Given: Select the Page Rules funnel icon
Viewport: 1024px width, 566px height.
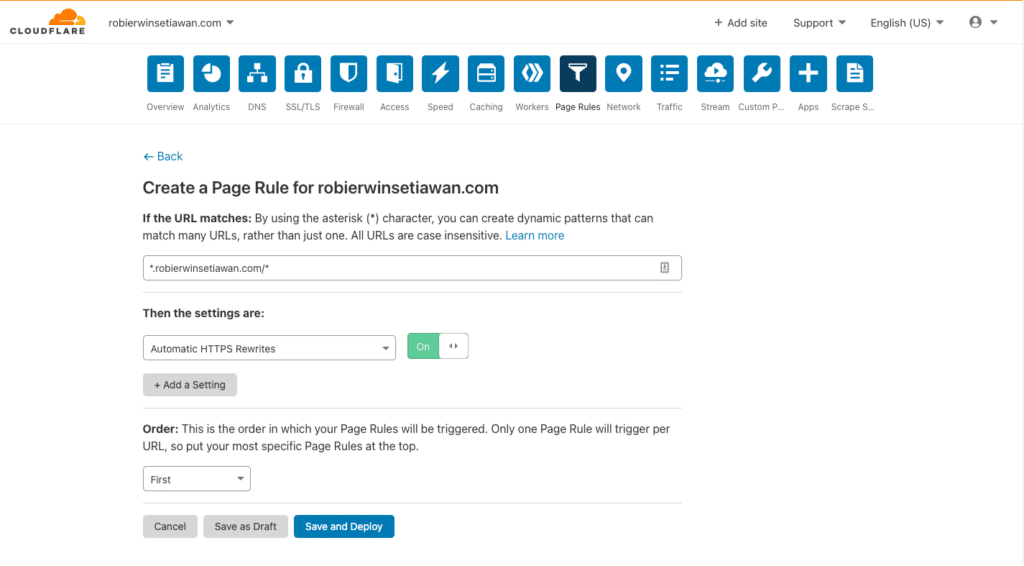Looking at the screenshot, I should coord(578,74).
